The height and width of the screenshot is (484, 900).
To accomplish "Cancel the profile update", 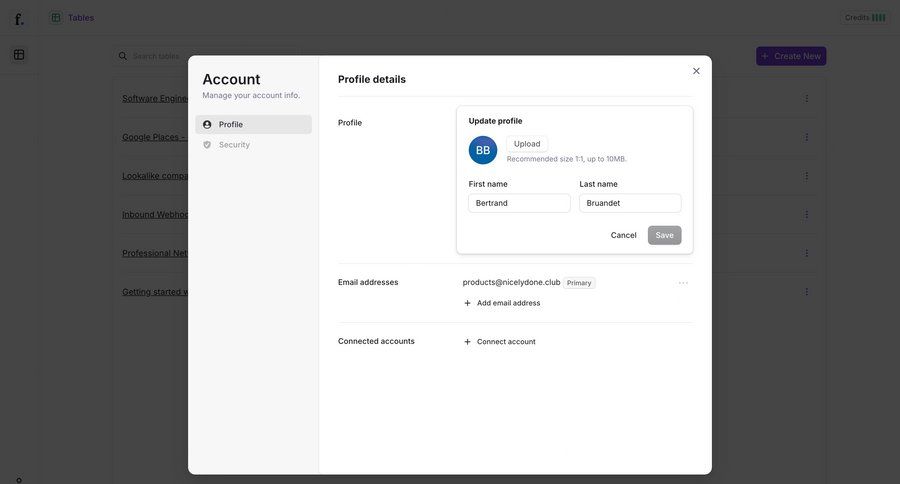I will point(623,235).
